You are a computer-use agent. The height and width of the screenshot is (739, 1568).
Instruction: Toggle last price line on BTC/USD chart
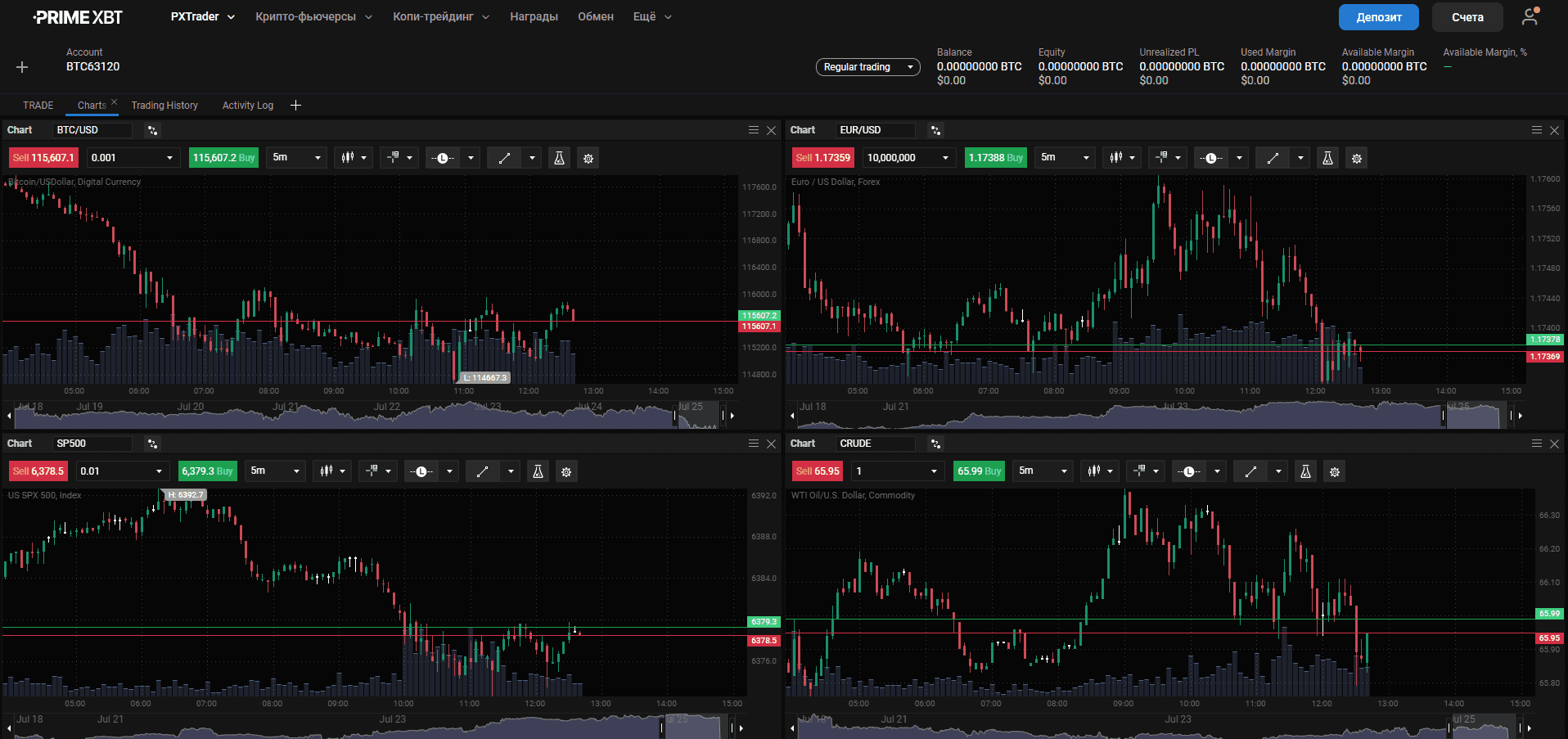coord(443,158)
